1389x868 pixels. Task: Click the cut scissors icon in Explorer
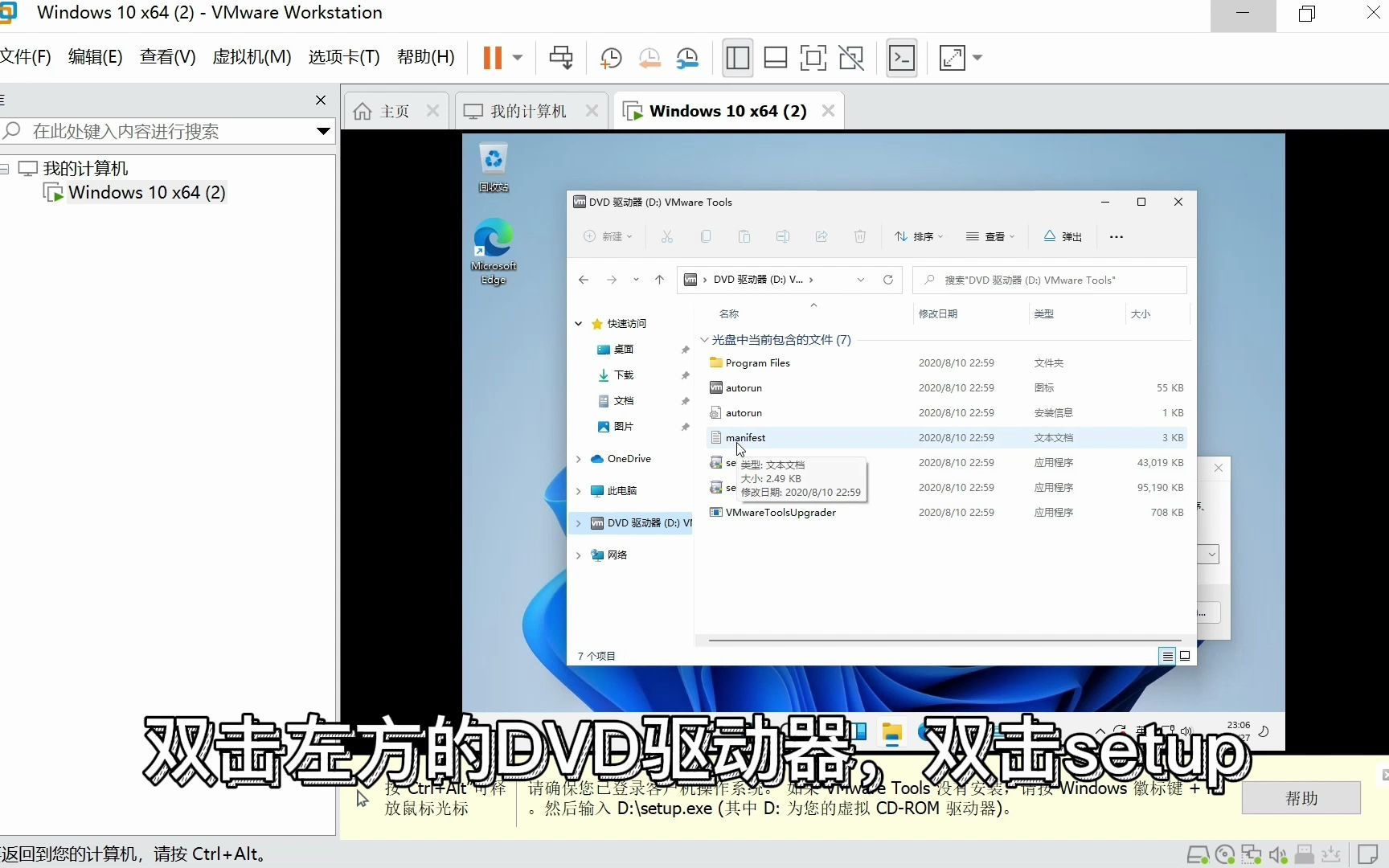tap(666, 236)
